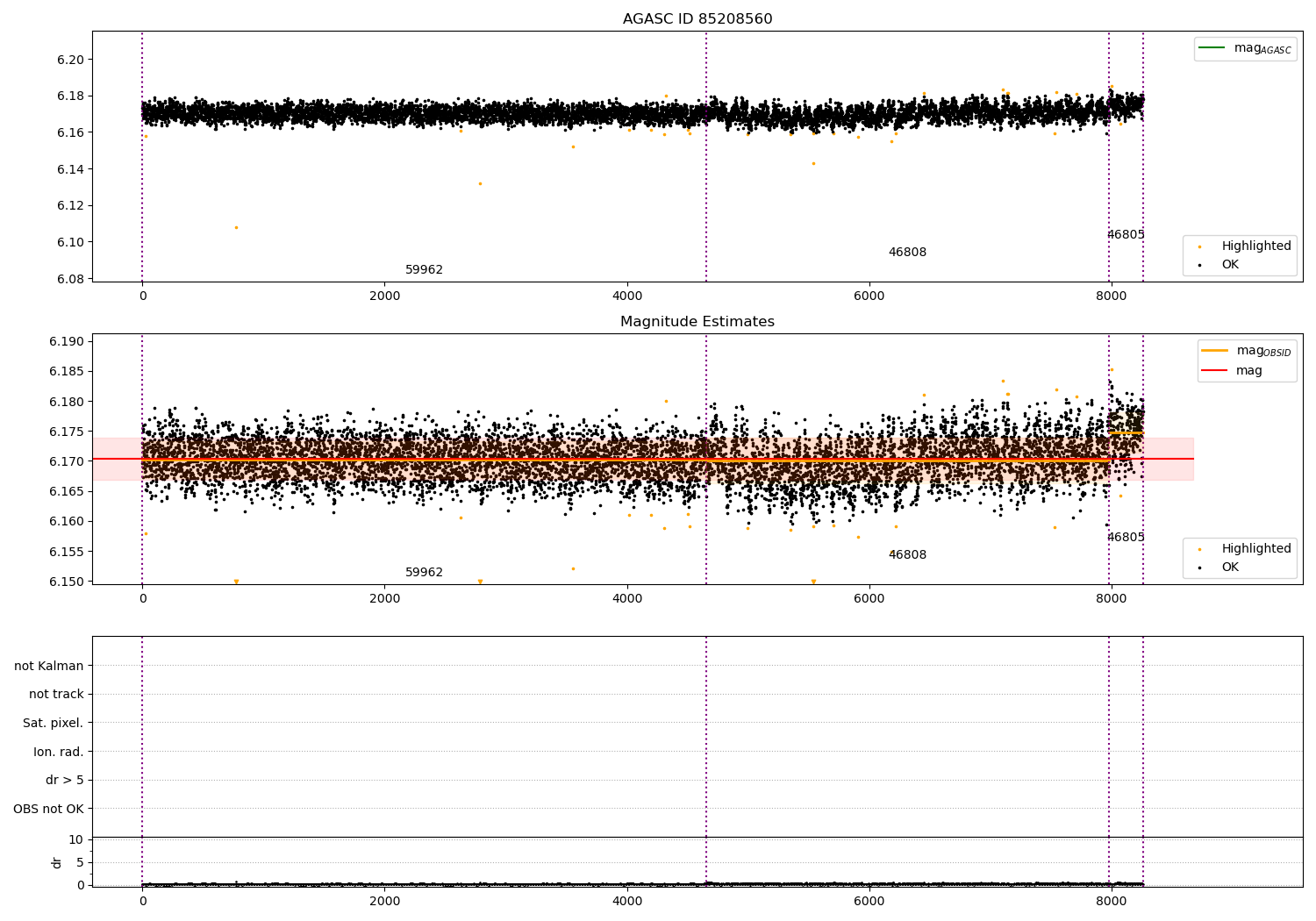Click the OBS not OK axis label
The height and width of the screenshot is (921, 1316).
(x=49, y=809)
